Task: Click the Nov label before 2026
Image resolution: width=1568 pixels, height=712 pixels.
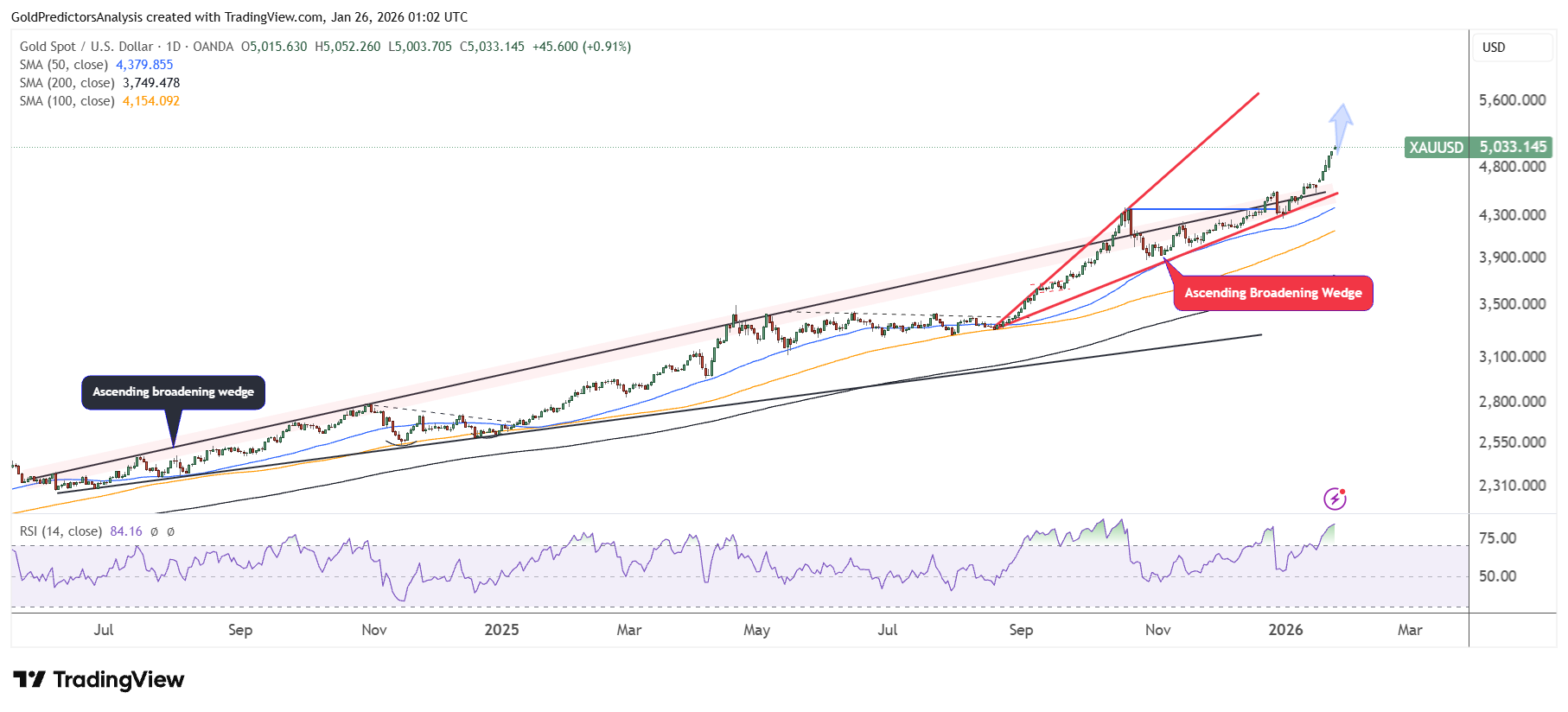Action: click(x=1157, y=630)
